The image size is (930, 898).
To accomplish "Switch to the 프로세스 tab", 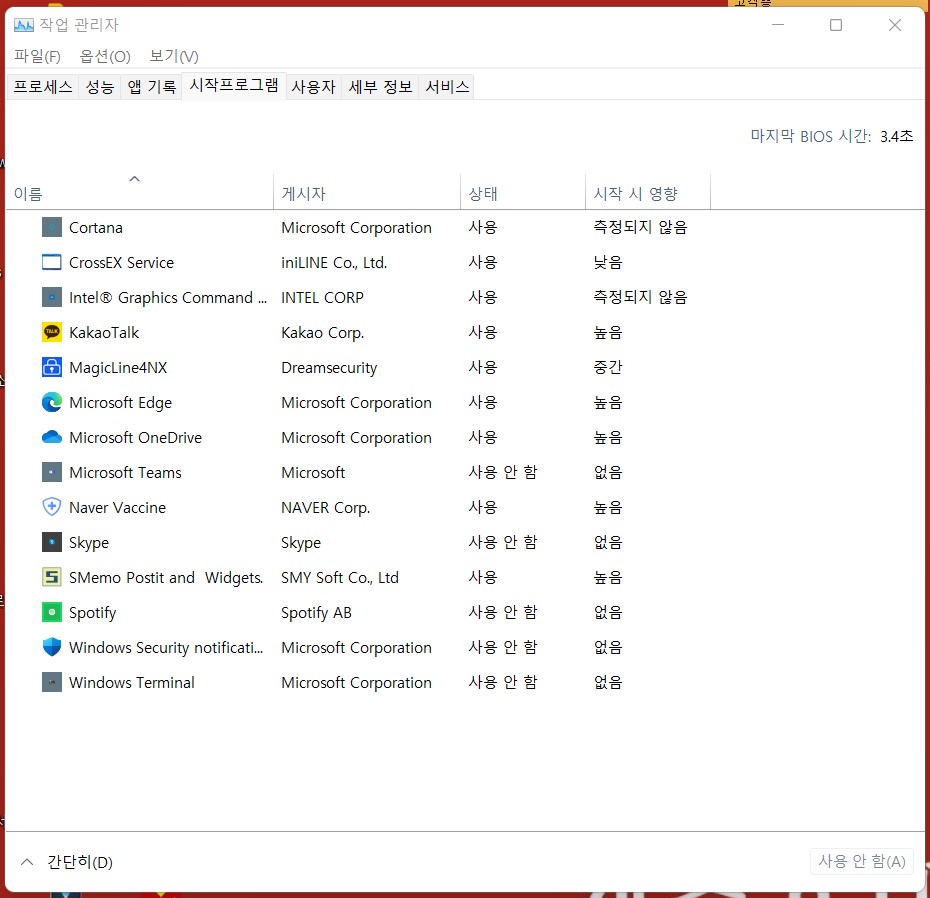I will point(43,87).
